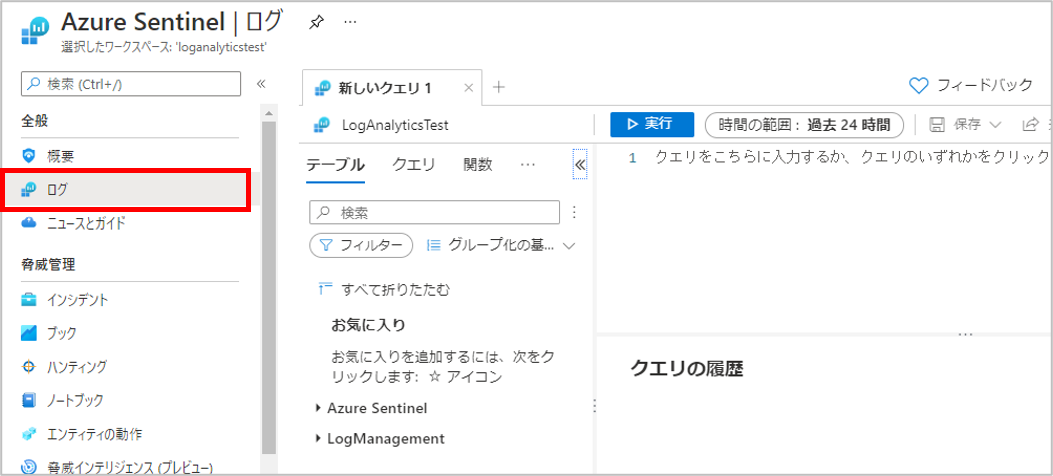Open インシデント in the sidebar
The width and height of the screenshot is (1053, 476).
[x=78, y=299]
